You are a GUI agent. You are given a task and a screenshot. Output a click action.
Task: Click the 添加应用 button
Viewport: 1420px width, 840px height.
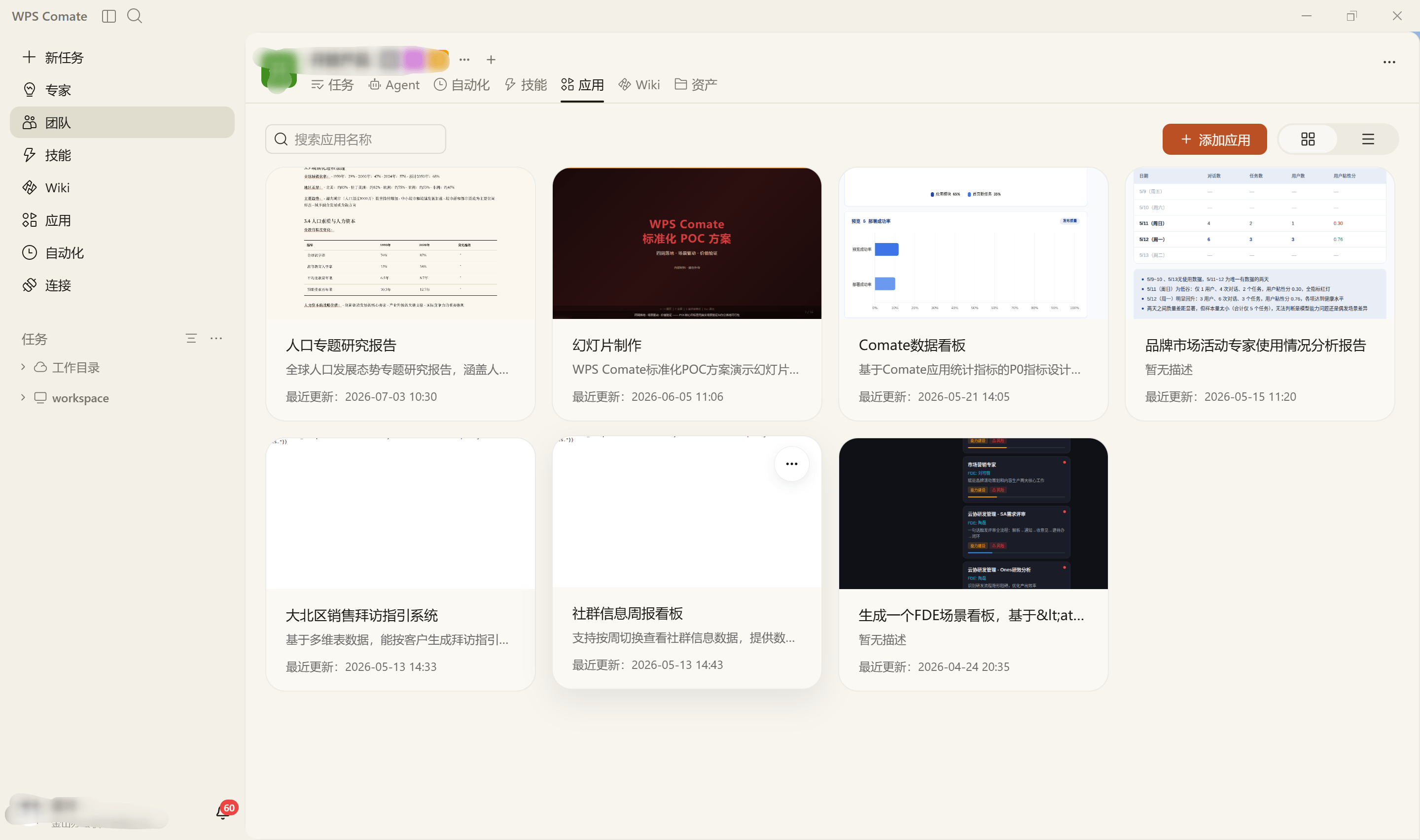[1214, 139]
